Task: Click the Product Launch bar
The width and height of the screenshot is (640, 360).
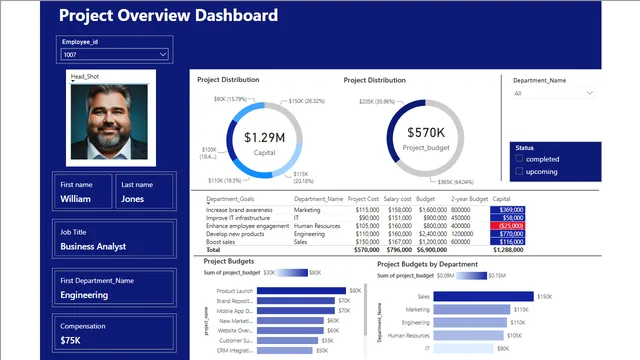Action: [301, 291]
